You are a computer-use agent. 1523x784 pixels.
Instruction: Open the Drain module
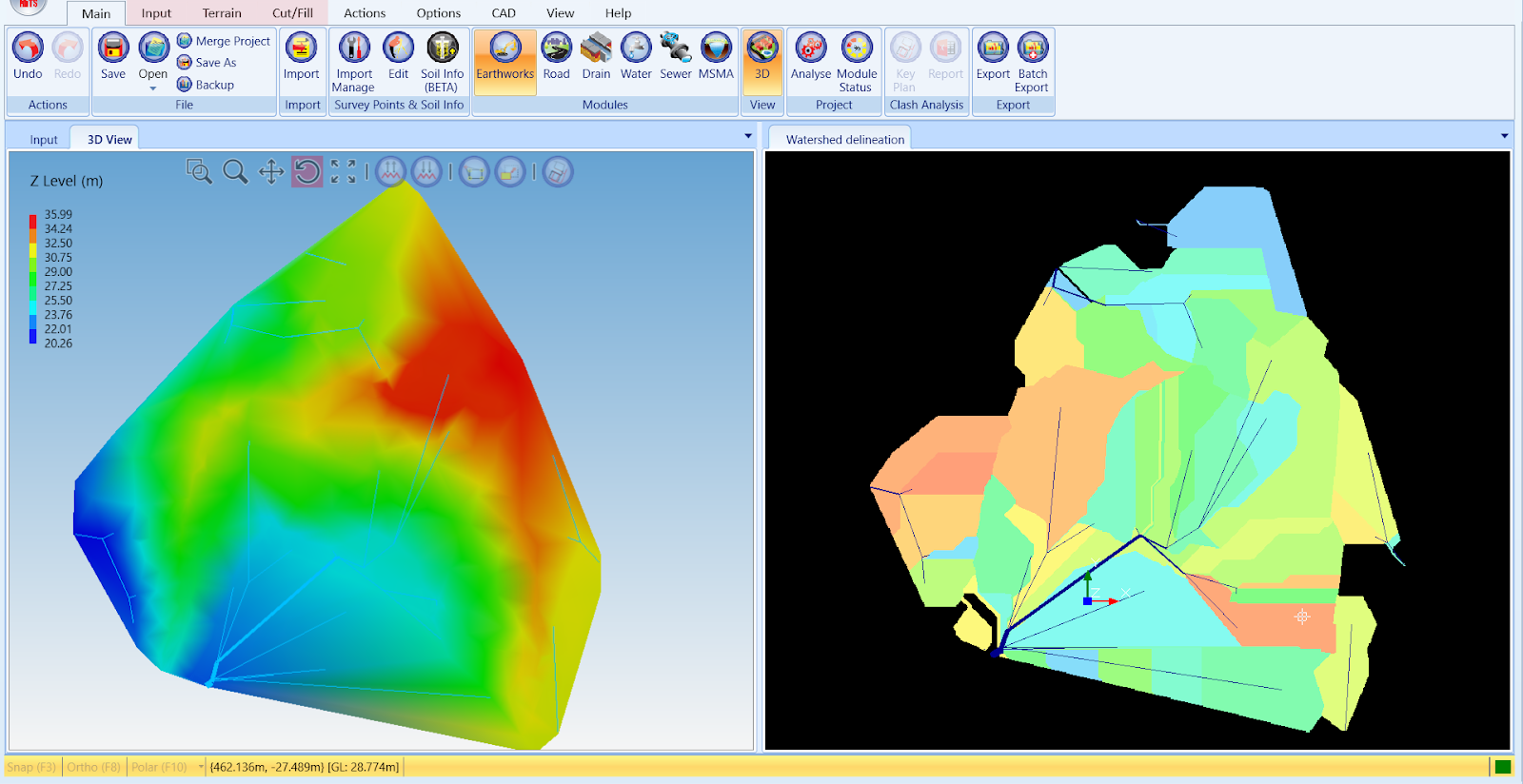(x=596, y=57)
